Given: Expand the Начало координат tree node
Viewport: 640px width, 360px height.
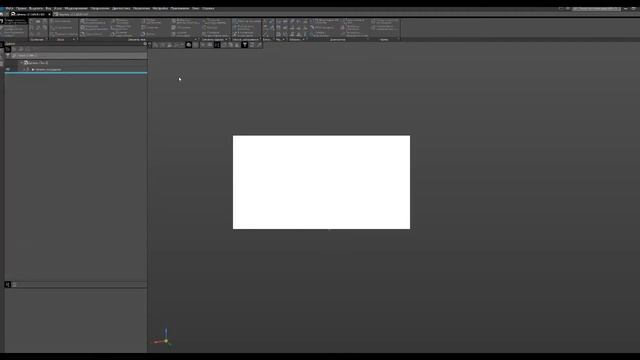Looking at the screenshot, I should (24, 69).
